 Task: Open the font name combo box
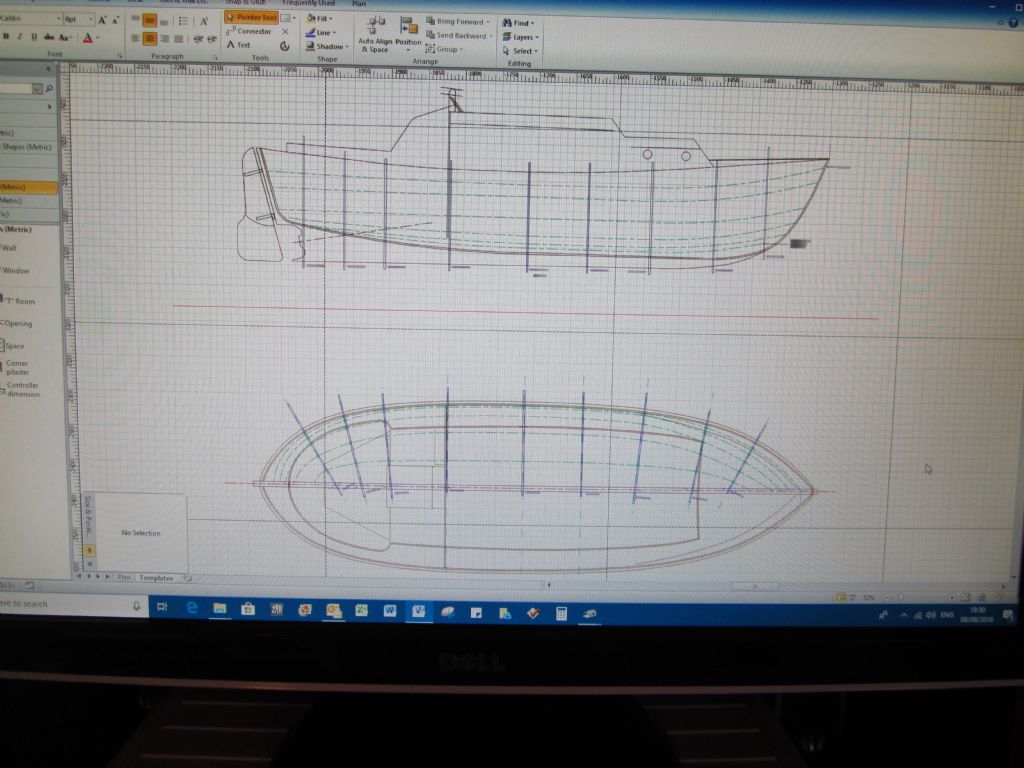(x=30, y=19)
